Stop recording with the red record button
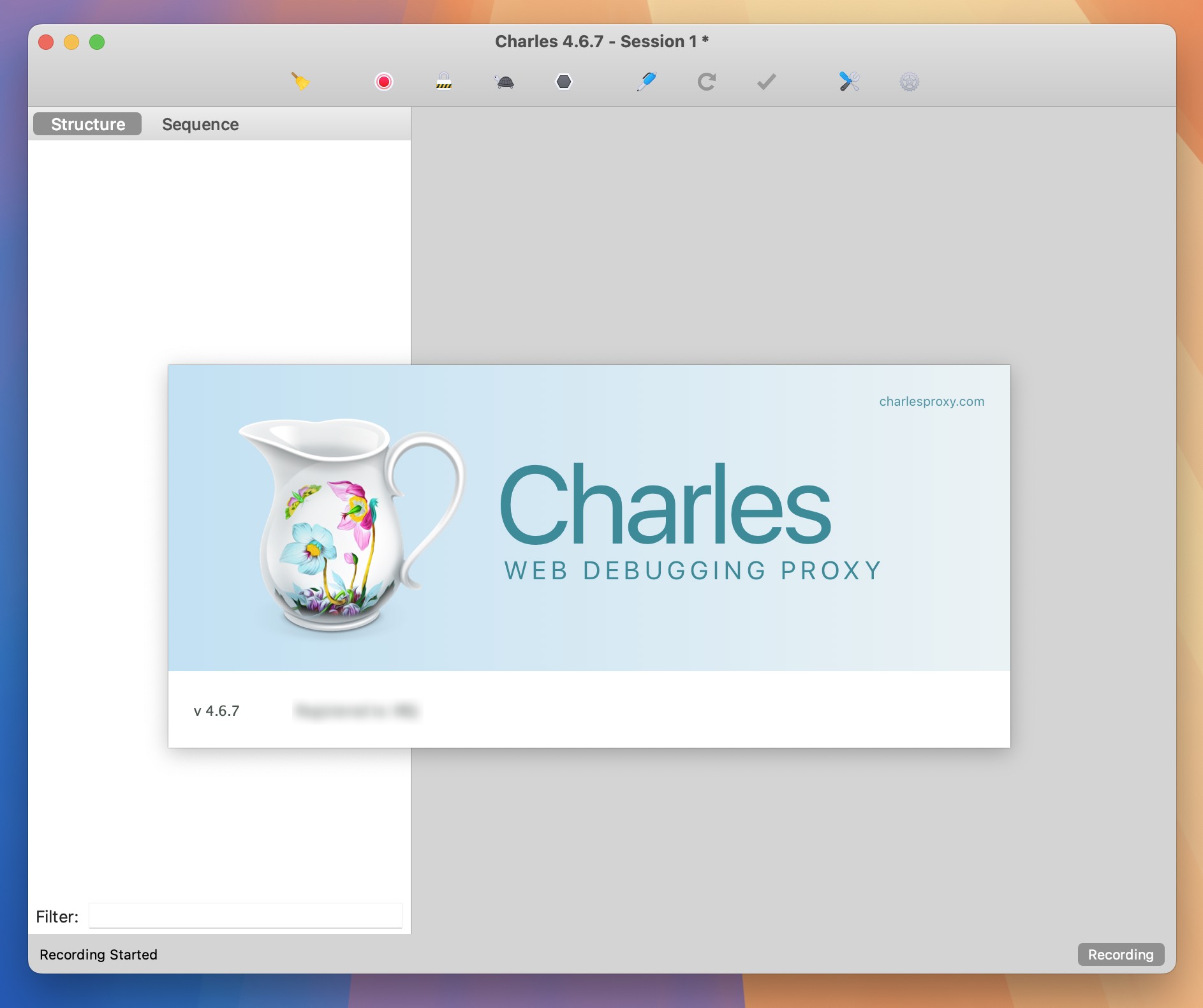The height and width of the screenshot is (1008, 1203). (384, 82)
